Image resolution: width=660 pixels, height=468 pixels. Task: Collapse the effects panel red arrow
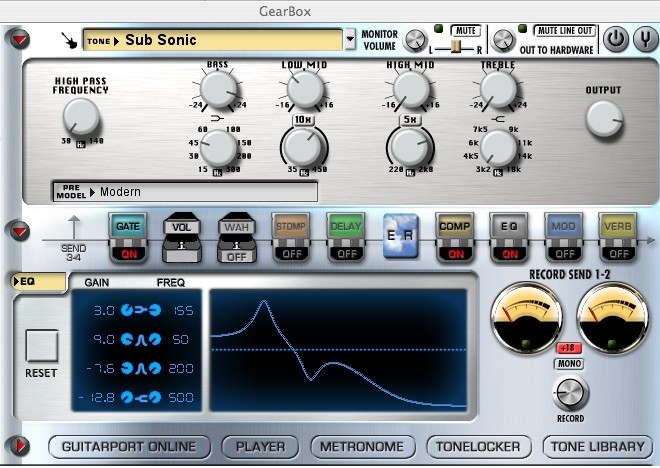coord(18,231)
